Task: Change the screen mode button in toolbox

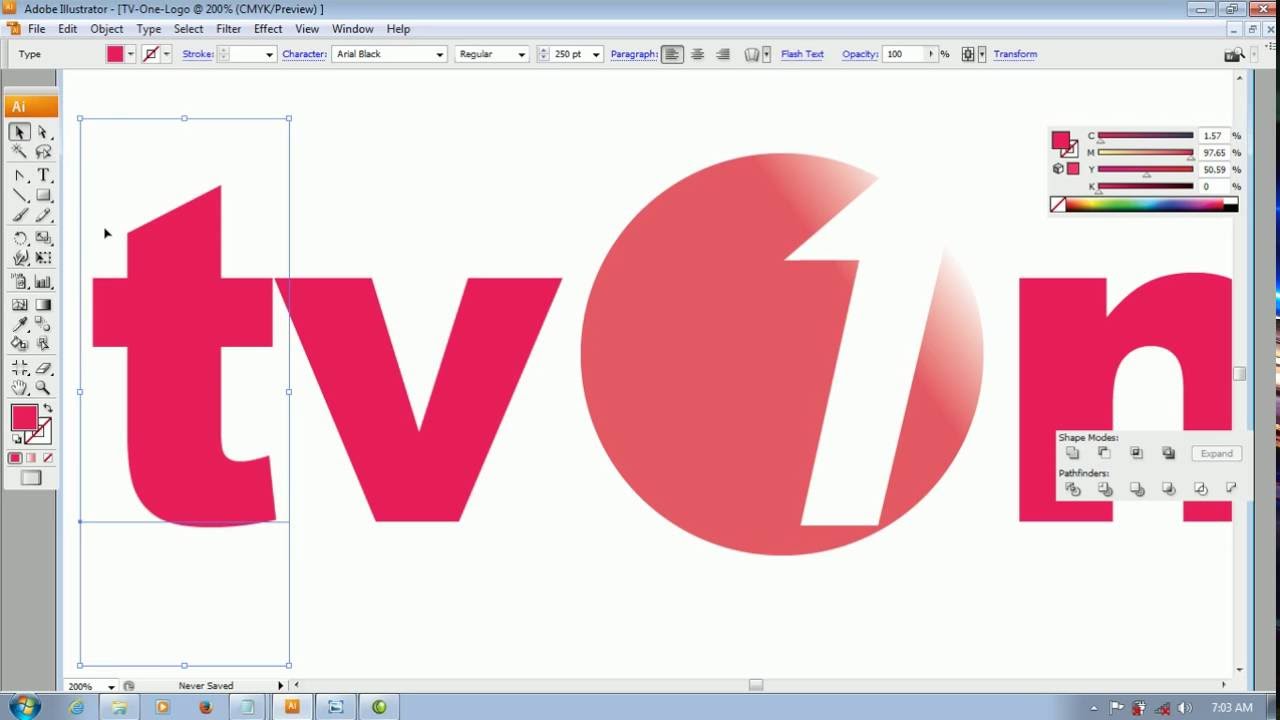Action: click(x=32, y=478)
